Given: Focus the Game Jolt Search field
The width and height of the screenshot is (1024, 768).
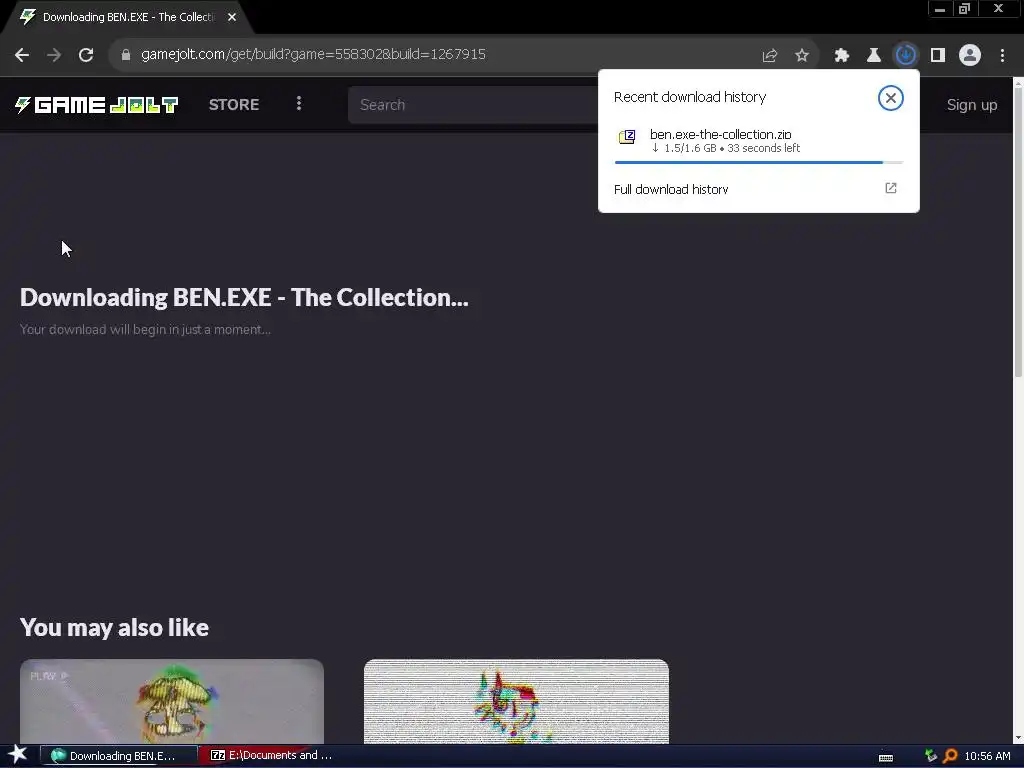Looking at the screenshot, I should (x=473, y=104).
